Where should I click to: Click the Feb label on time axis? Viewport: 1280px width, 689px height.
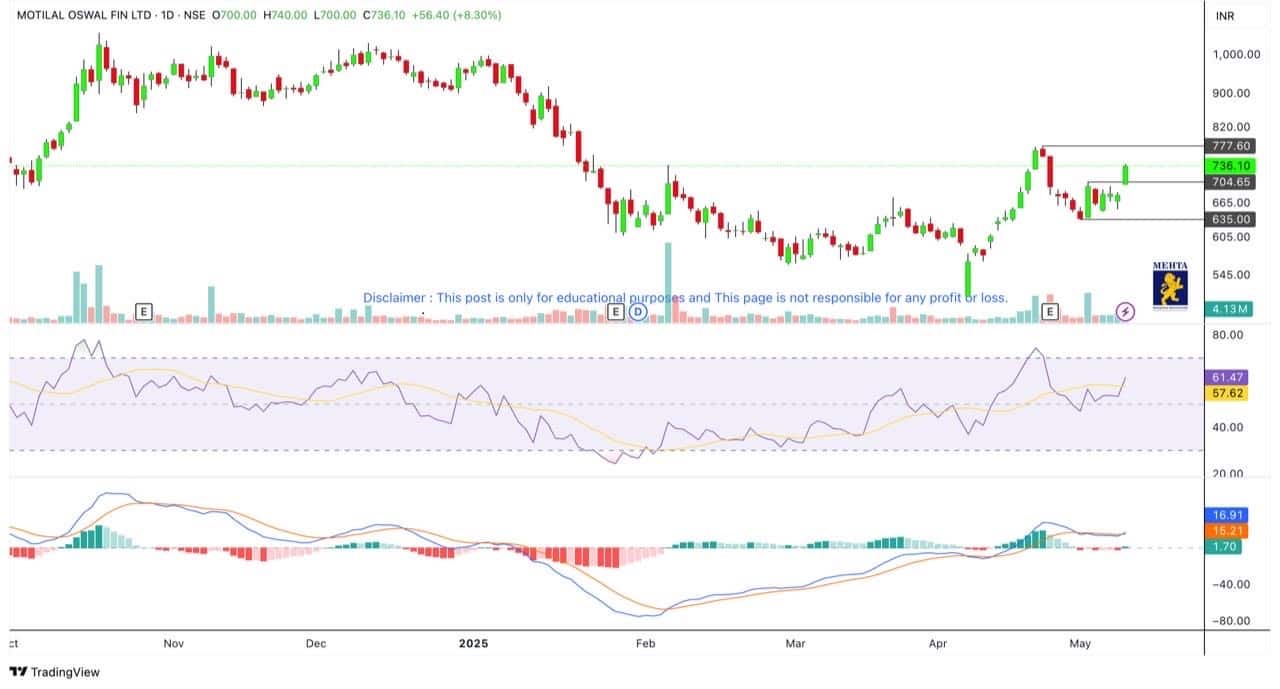[x=646, y=644]
